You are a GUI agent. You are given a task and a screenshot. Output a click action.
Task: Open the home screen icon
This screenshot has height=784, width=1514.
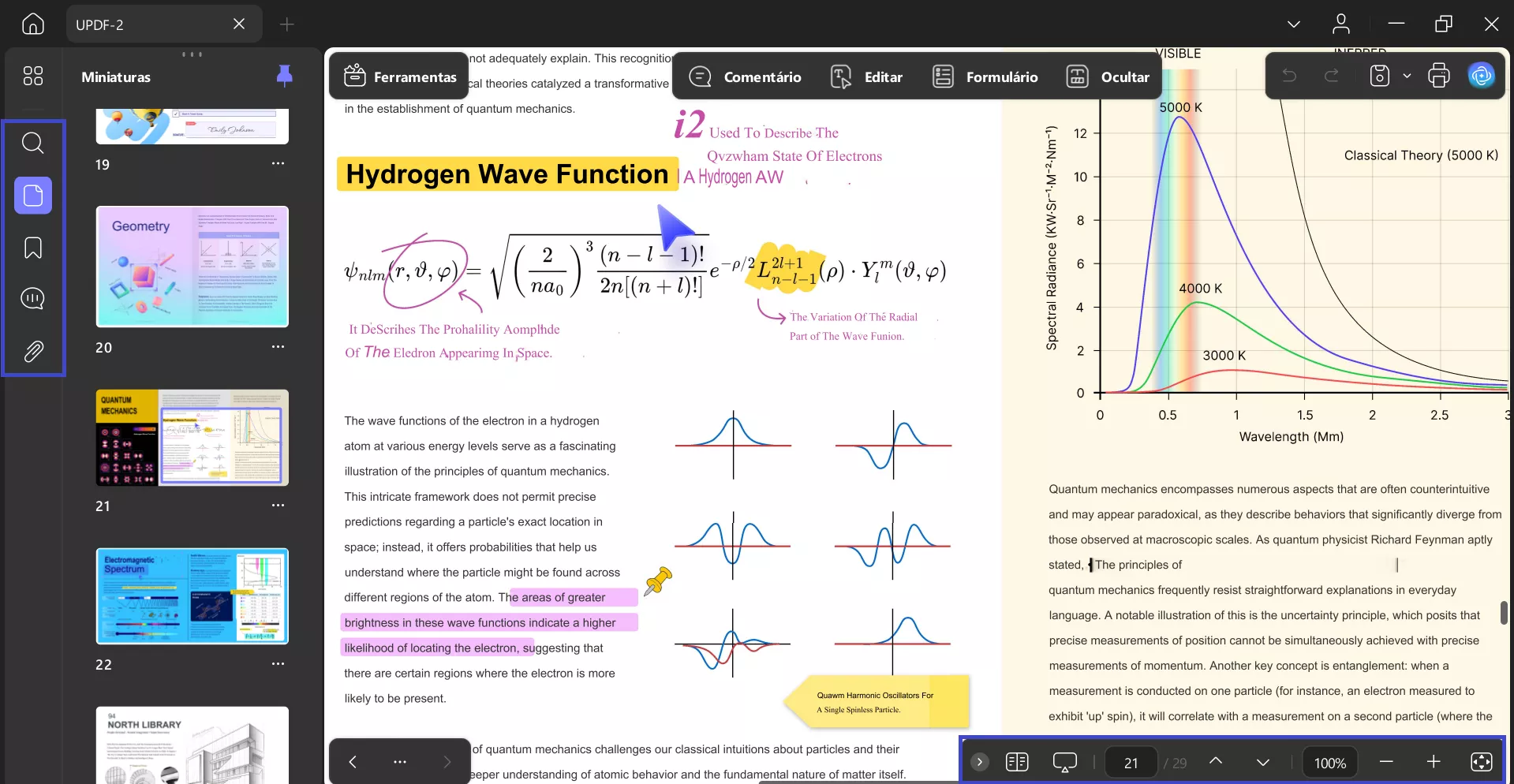point(32,24)
